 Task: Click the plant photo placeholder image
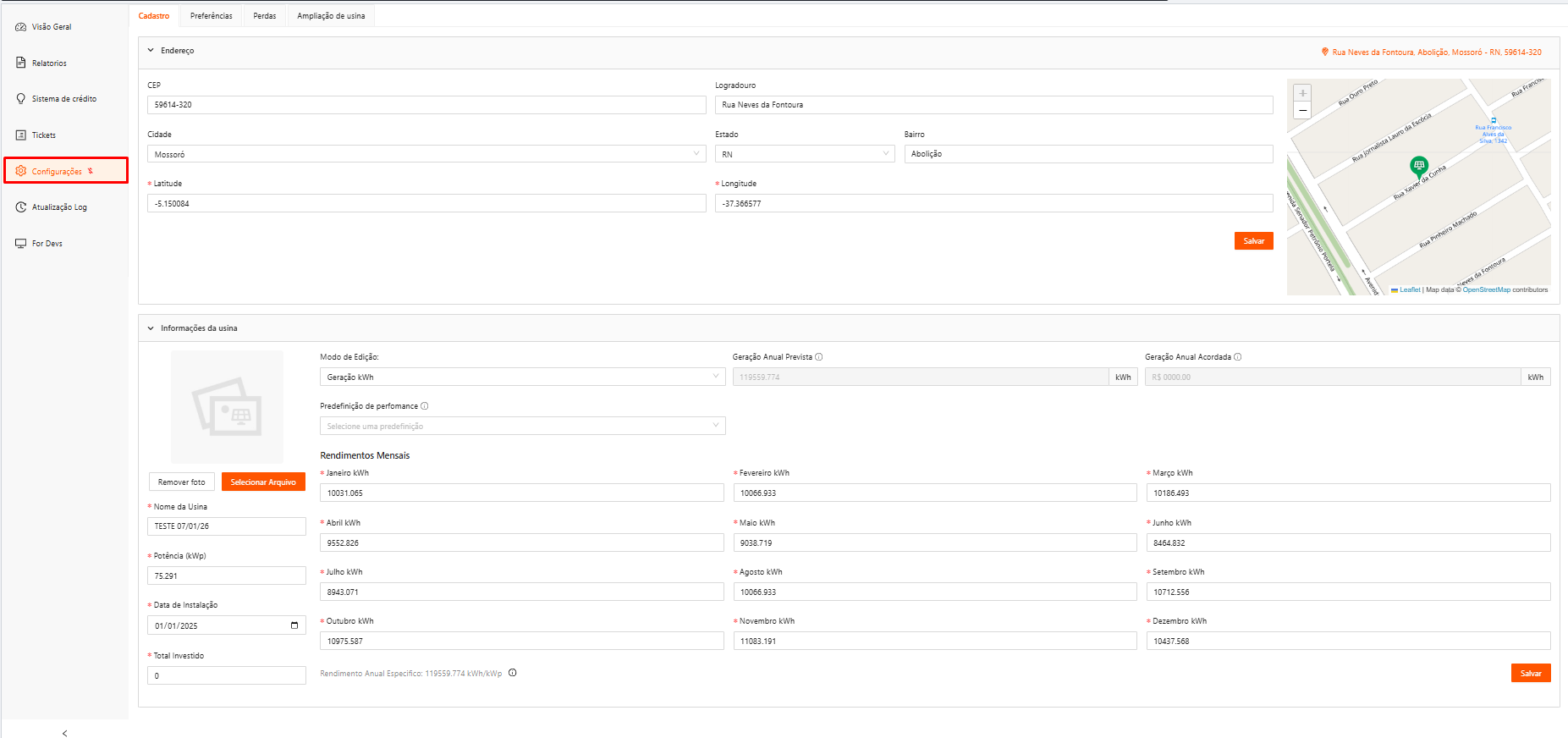(227, 406)
